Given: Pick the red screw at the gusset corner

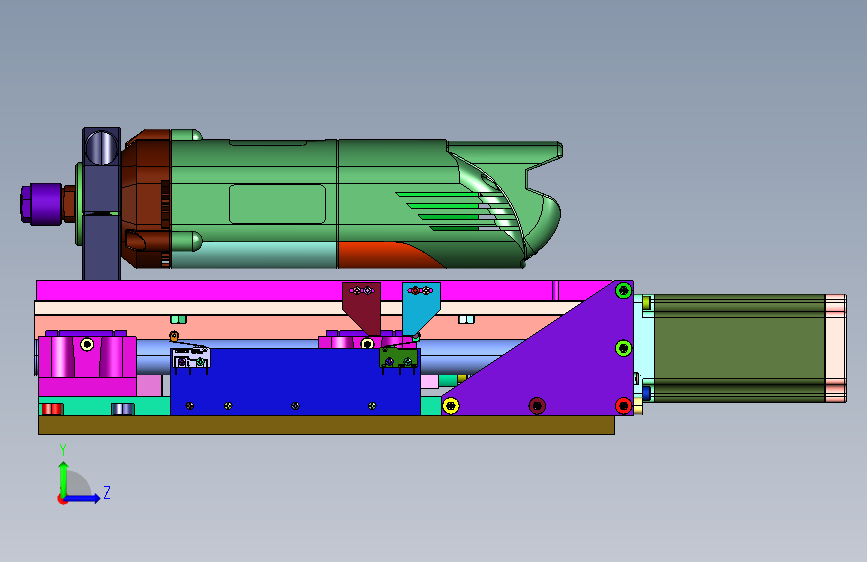Looking at the screenshot, I should pos(624,405).
